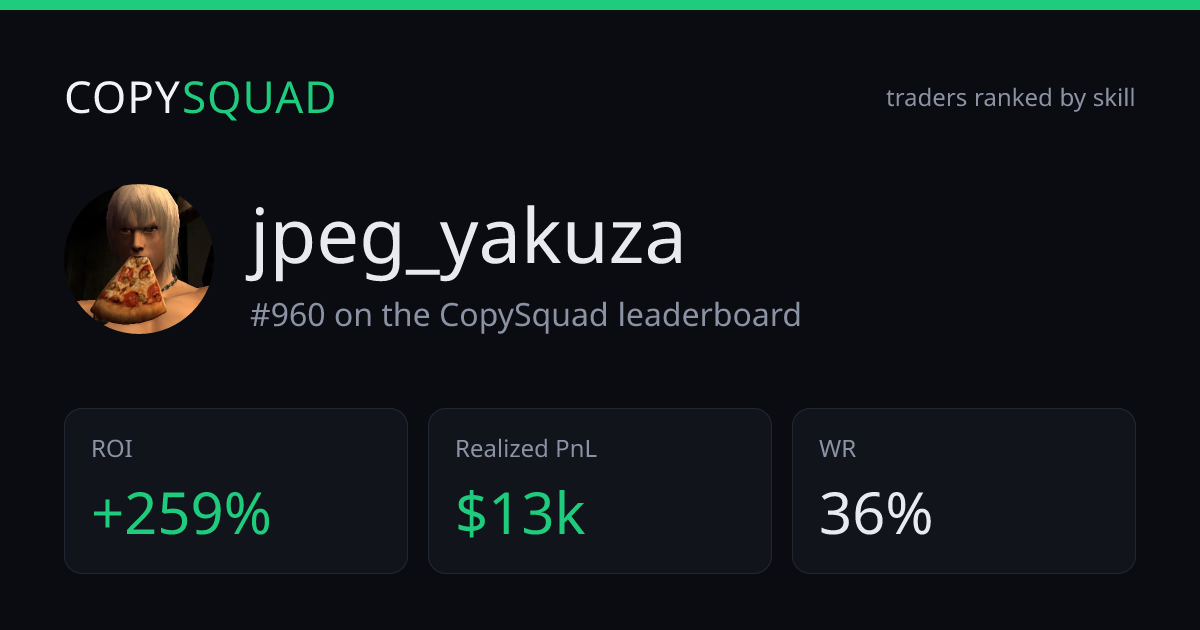1200x630 pixels.
Task: Click the traders ranked by skill tagline
Action: [x=1010, y=98]
